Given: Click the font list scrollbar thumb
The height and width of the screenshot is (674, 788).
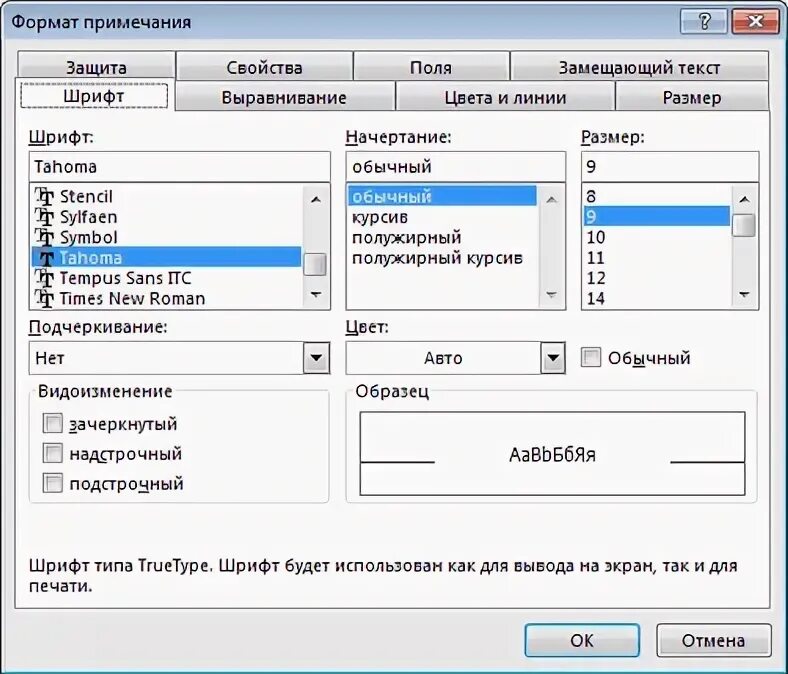Looking at the screenshot, I should (316, 264).
